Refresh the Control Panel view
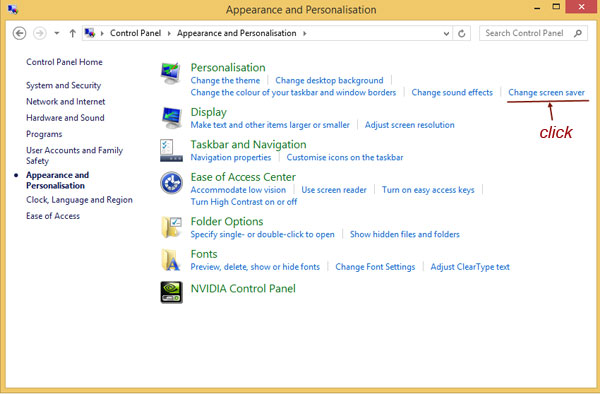 (x=462, y=33)
